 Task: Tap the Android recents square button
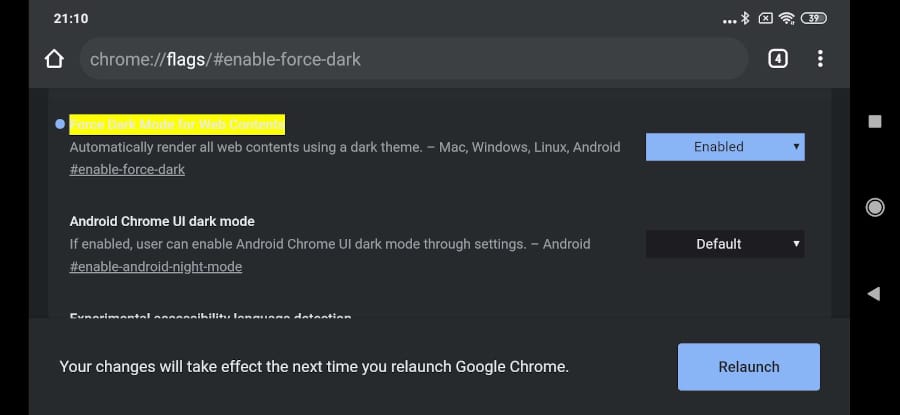(875, 121)
